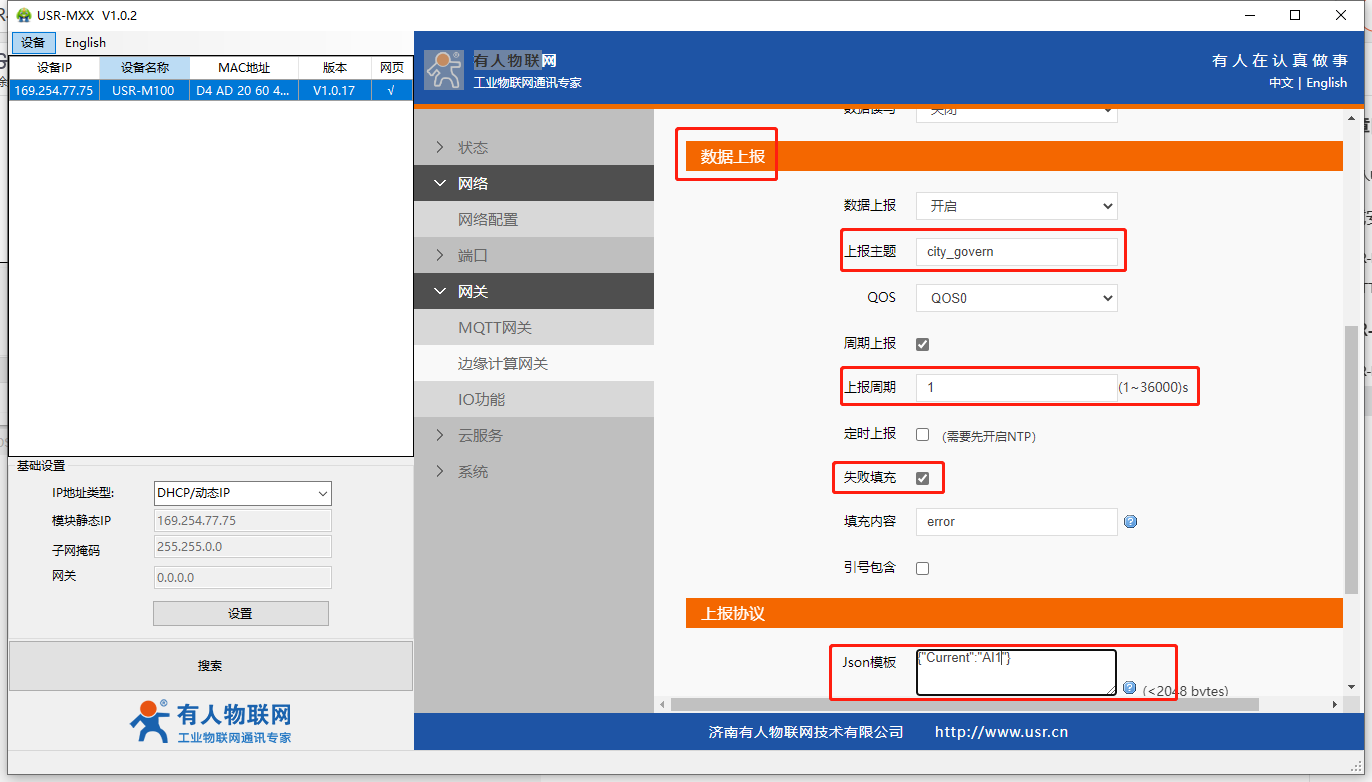Click the √ 网页 cell of USR-M100
This screenshot has height=782, width=1372.
point(391,90)
